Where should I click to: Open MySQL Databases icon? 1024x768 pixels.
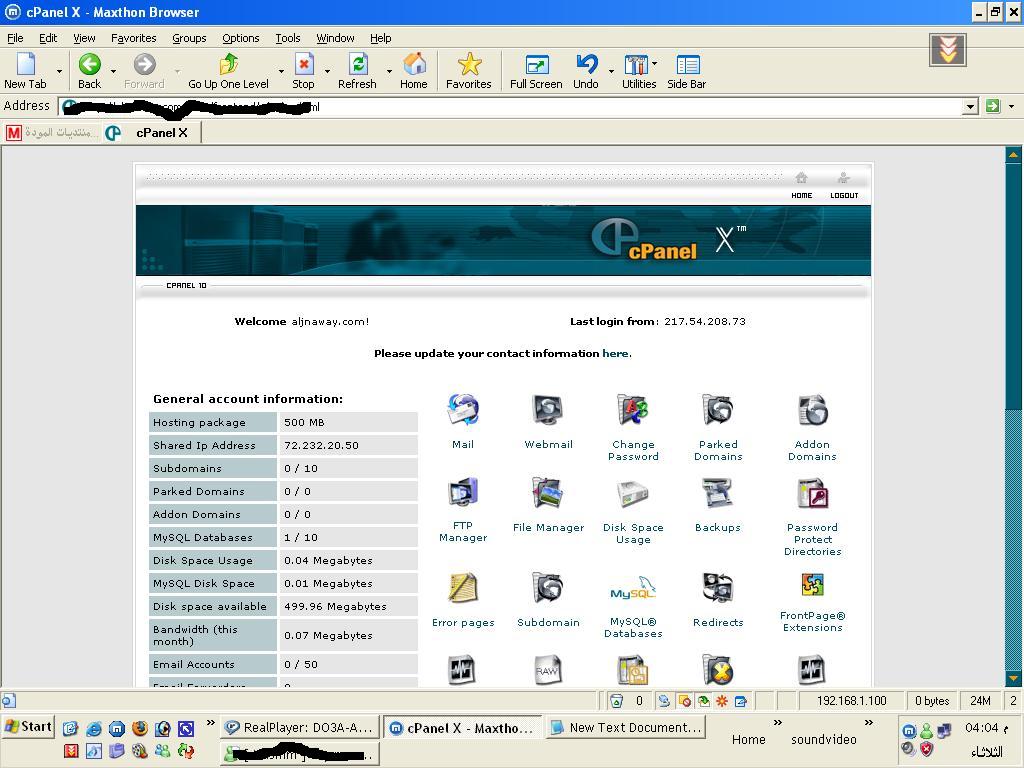point(632,590)
